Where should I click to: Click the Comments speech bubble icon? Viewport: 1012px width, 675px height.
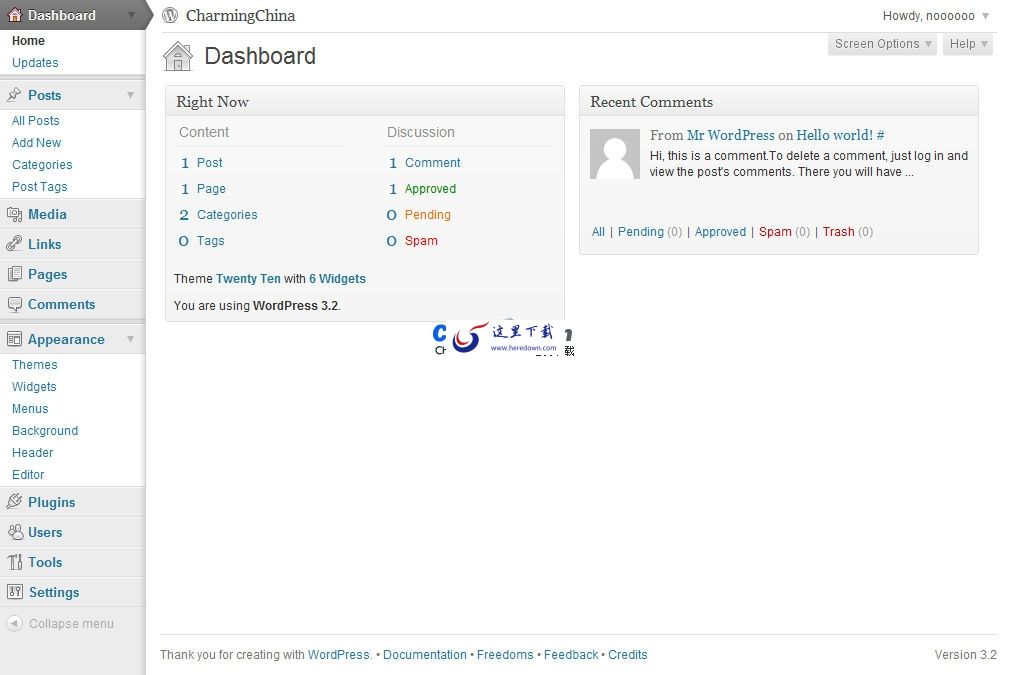click(x=14, y=304)
